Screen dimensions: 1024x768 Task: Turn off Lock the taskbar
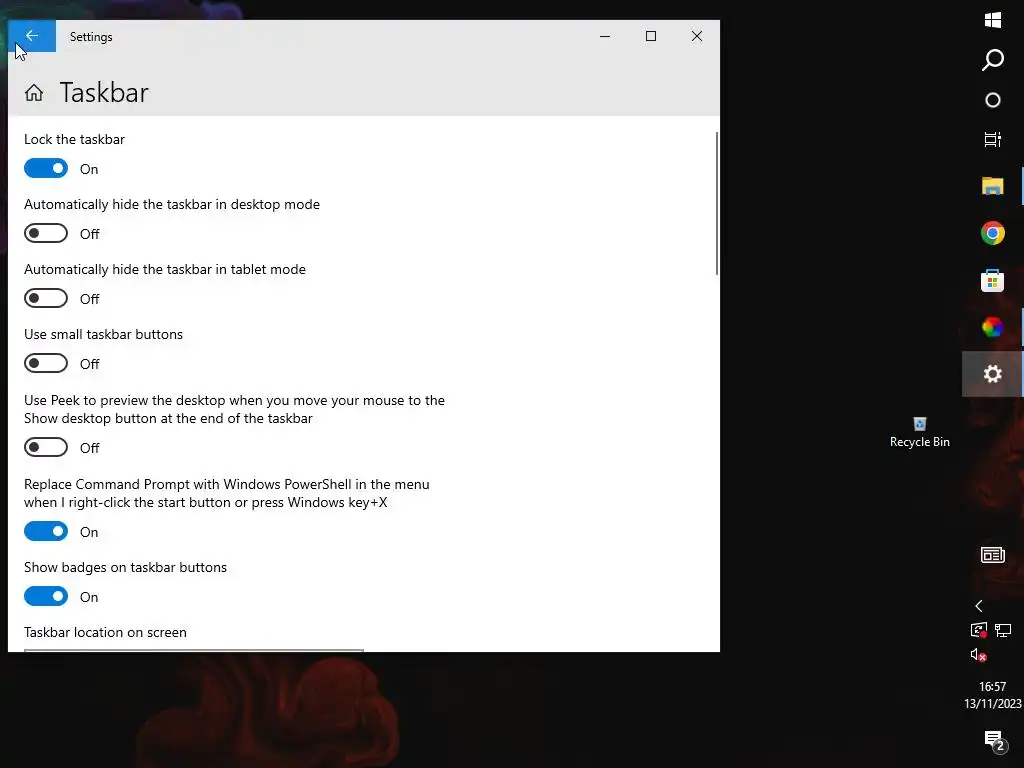[x=46, y=168]
